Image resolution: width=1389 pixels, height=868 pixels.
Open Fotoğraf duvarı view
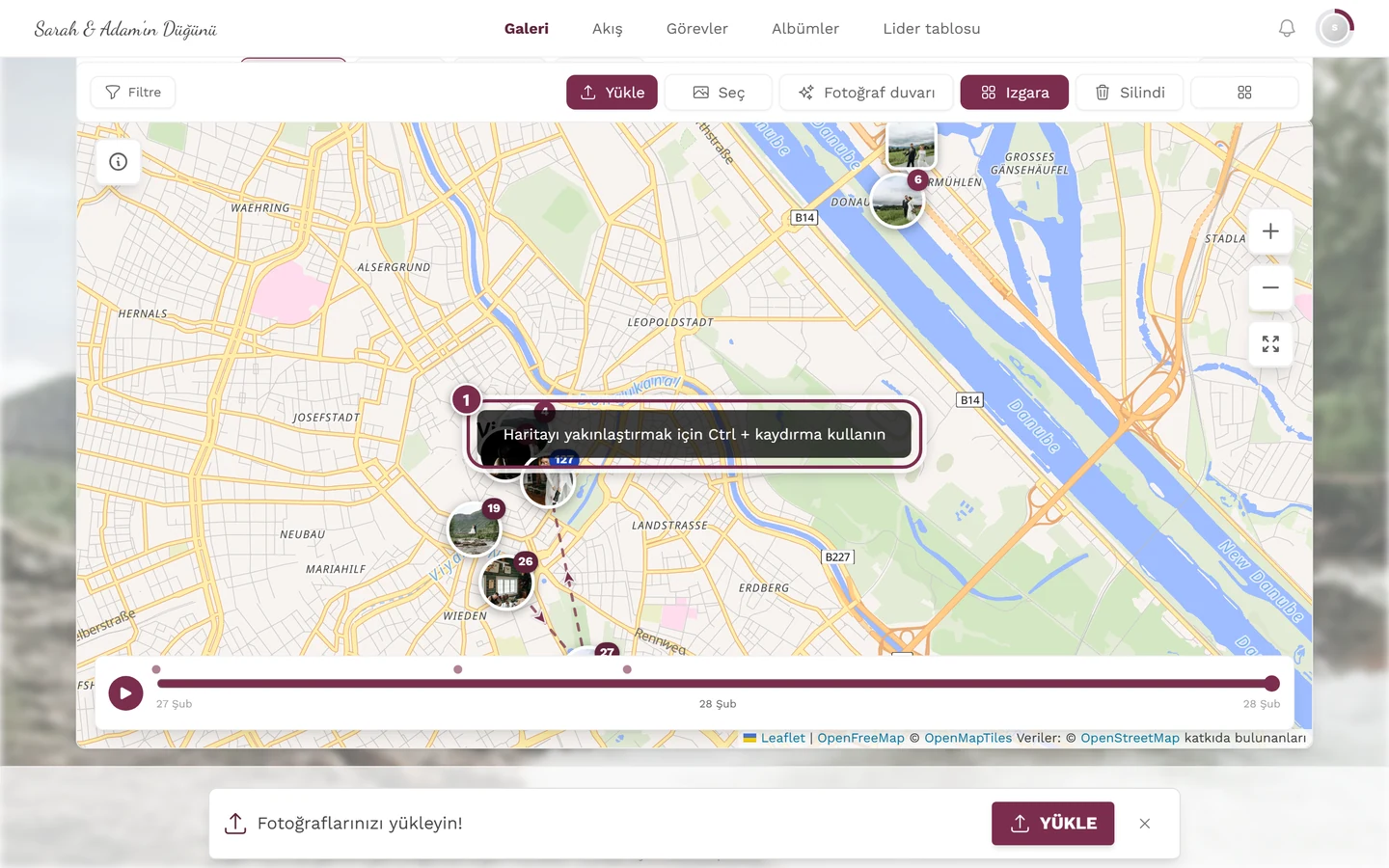pyautogui.click(x=866, y=93)
